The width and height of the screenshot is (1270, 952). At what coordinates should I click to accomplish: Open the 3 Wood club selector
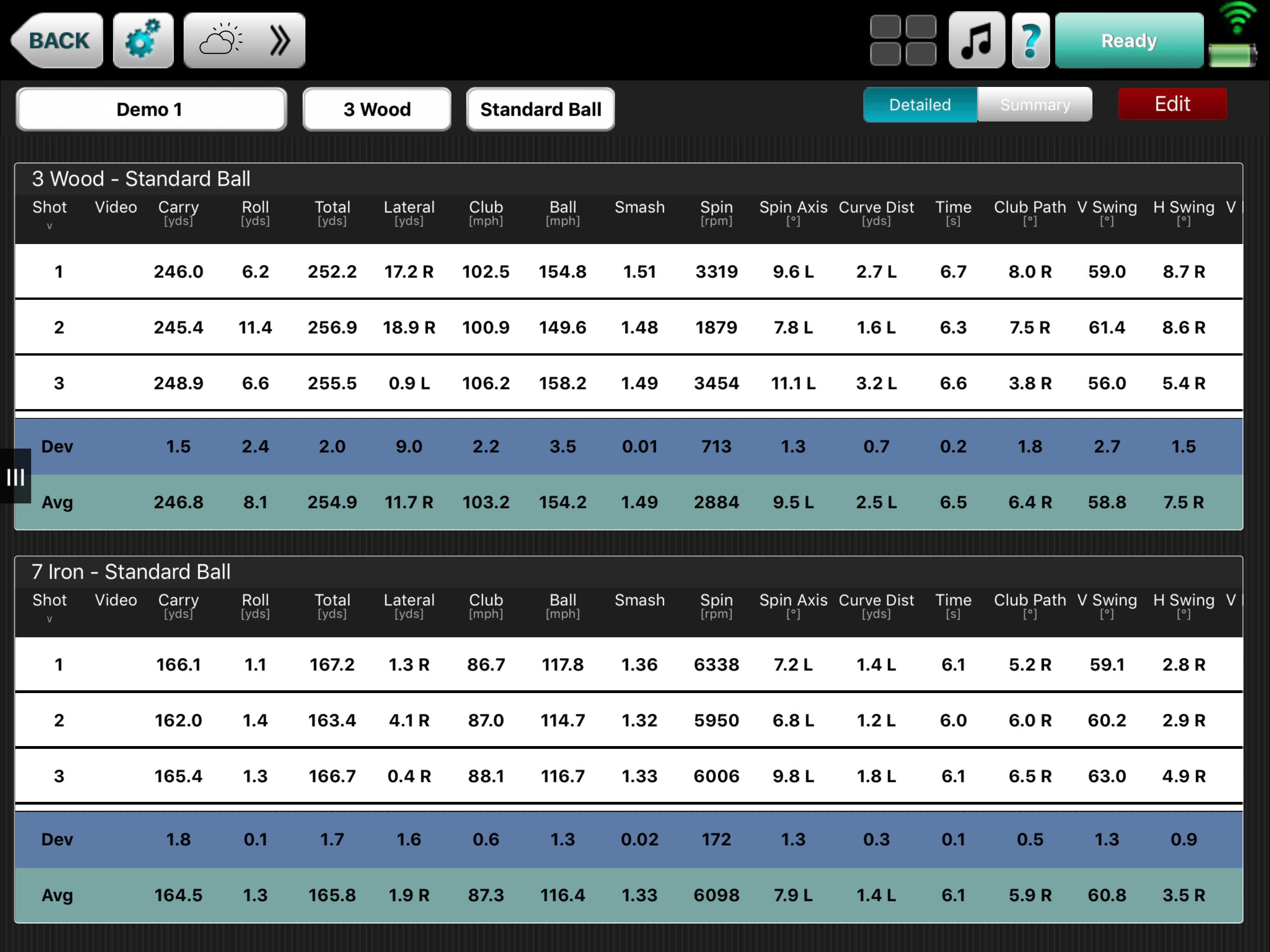pos(377,109)
